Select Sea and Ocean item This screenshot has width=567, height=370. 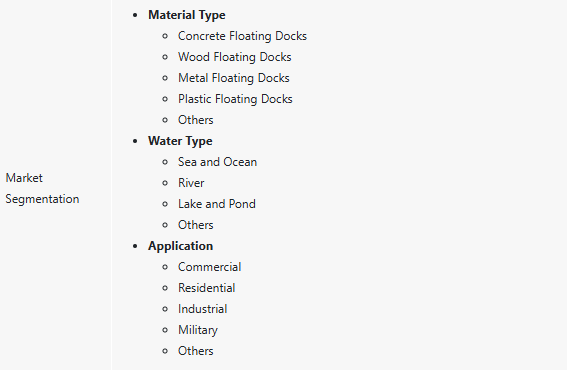[217, 162]
